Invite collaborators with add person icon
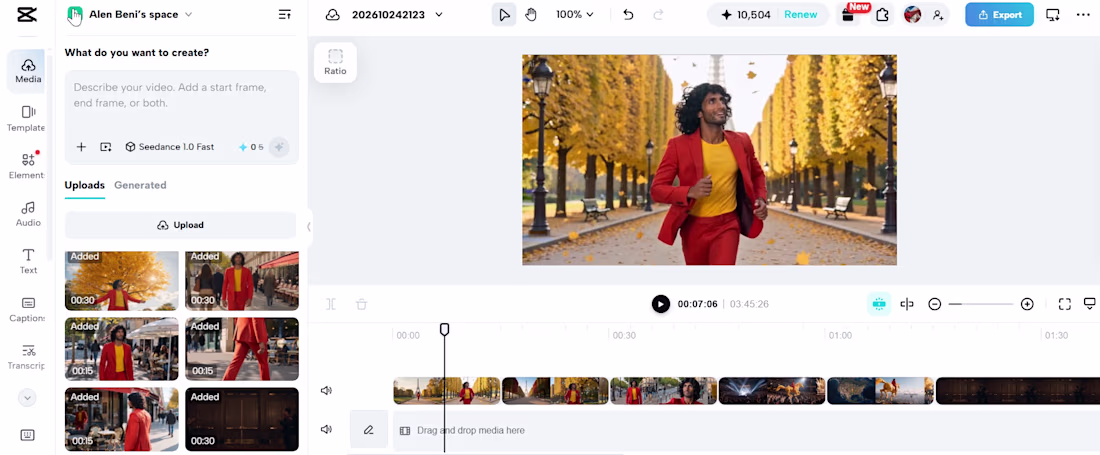This screenshot has height=455, width=1100. tap(938, 15)
